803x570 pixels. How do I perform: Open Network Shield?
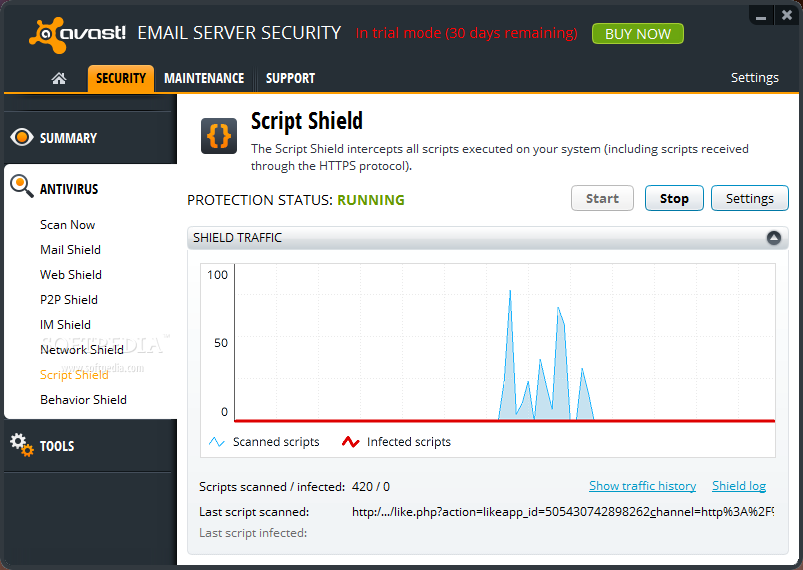(82, 350)
